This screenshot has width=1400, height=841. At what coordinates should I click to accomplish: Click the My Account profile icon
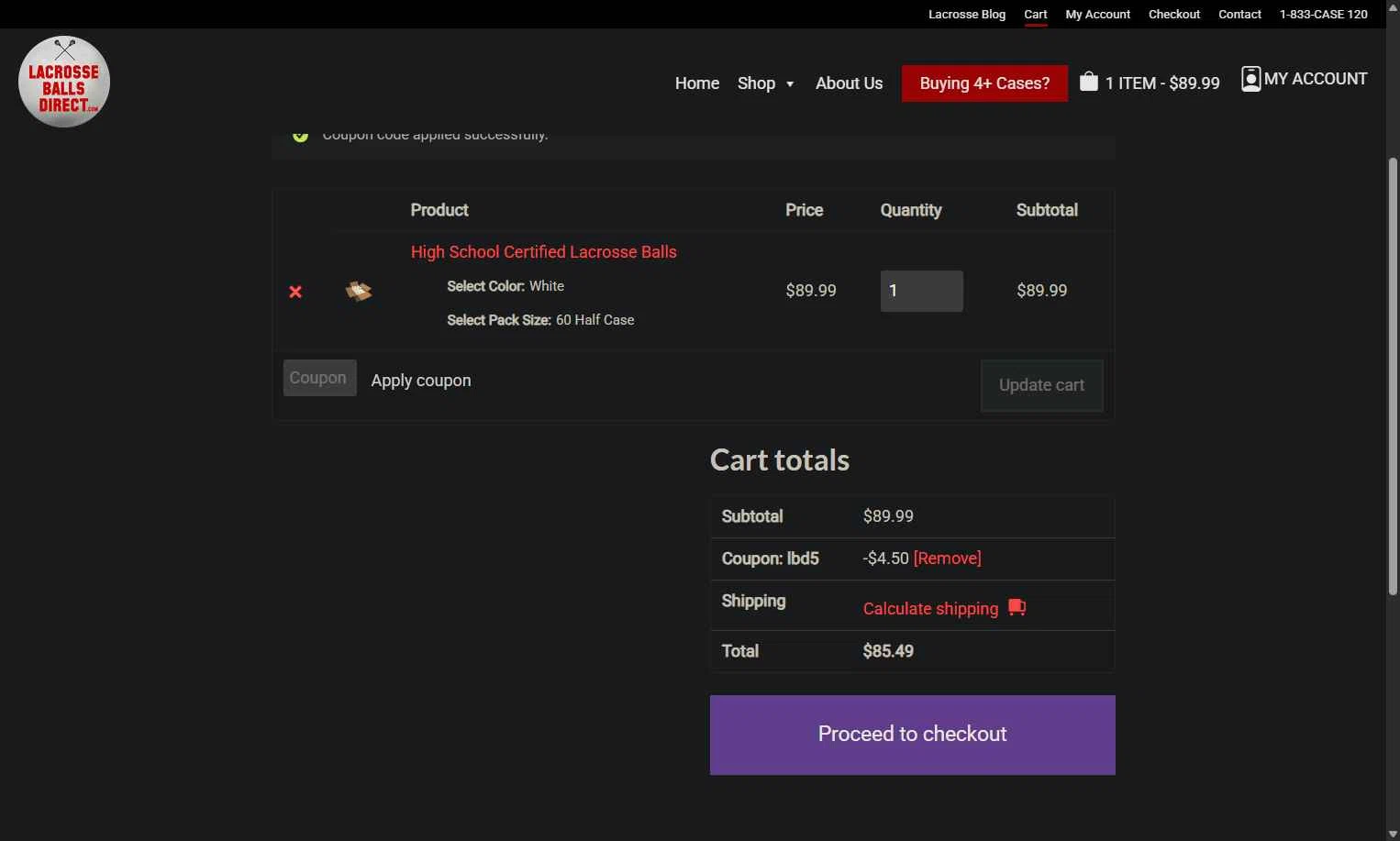[x=1250, y=79]
